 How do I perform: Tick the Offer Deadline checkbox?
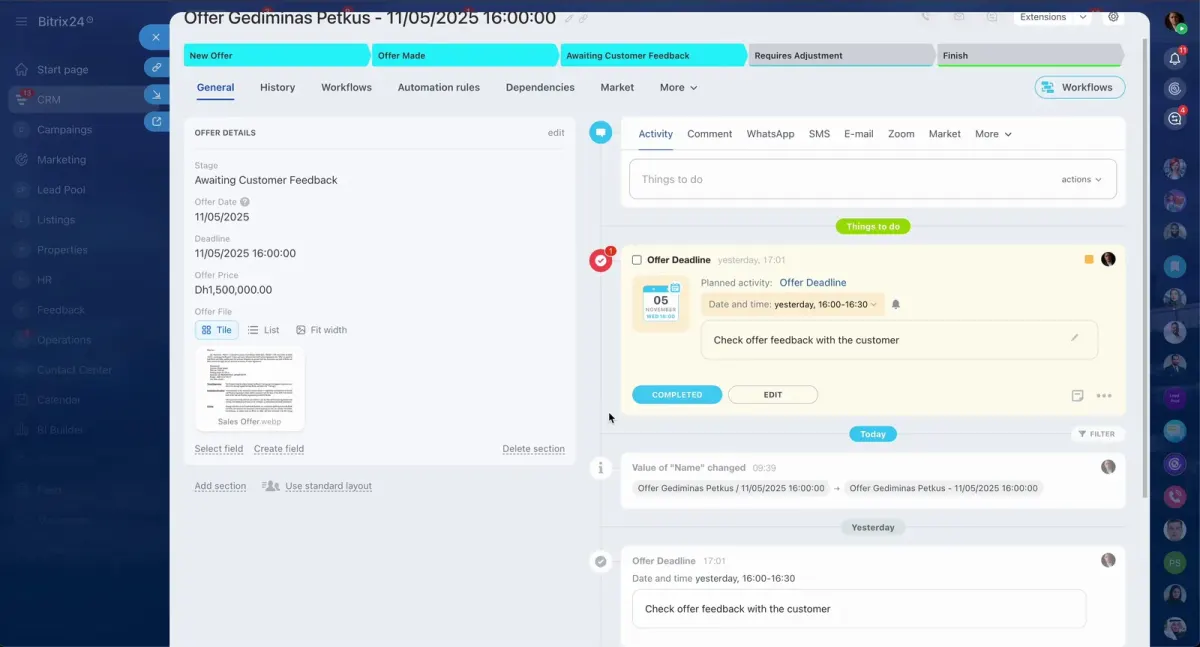[x=637, y=260]
